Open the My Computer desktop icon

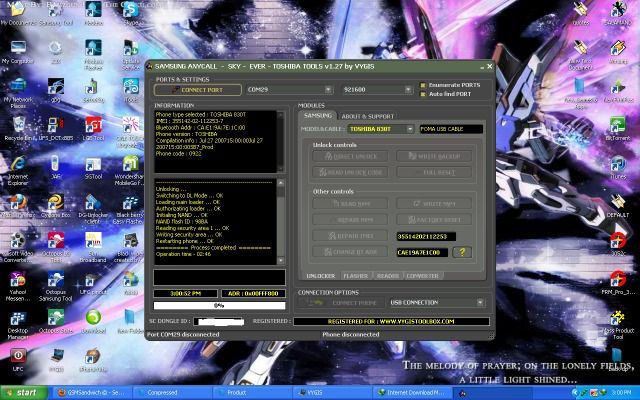coord(18,53)
